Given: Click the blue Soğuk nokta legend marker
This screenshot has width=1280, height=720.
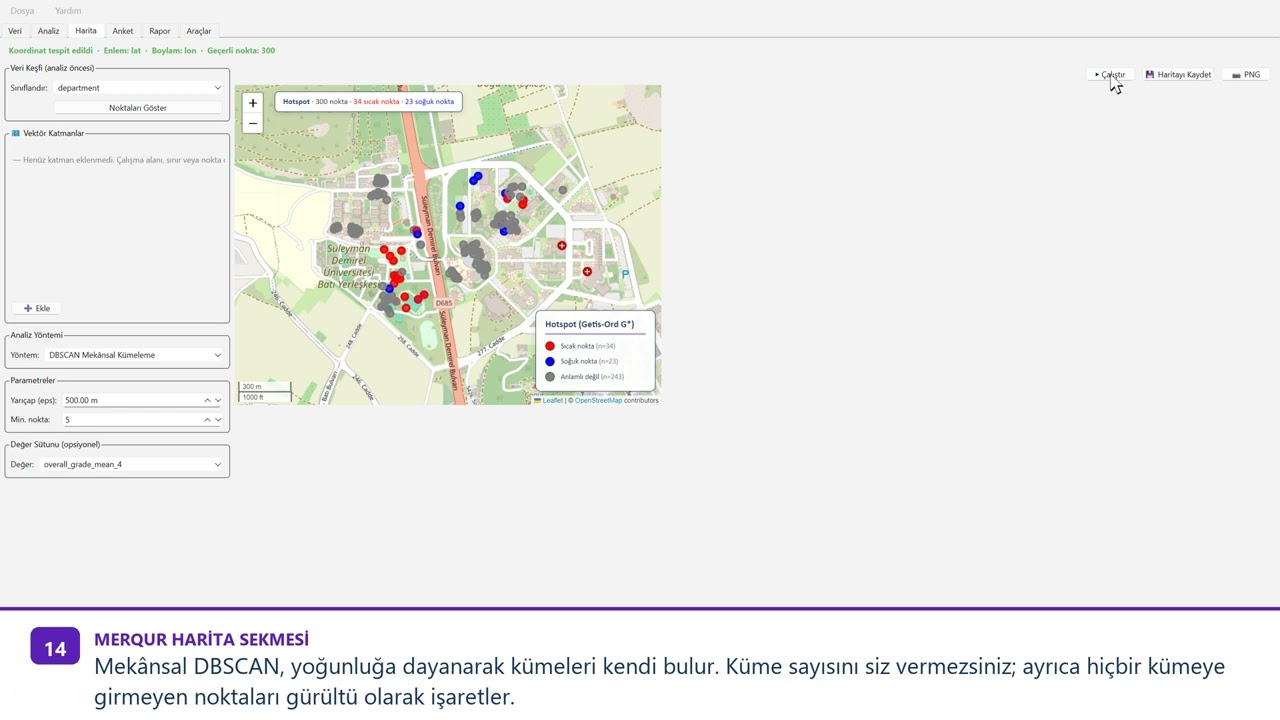Looking at the screenshot, I should point(550,361).
